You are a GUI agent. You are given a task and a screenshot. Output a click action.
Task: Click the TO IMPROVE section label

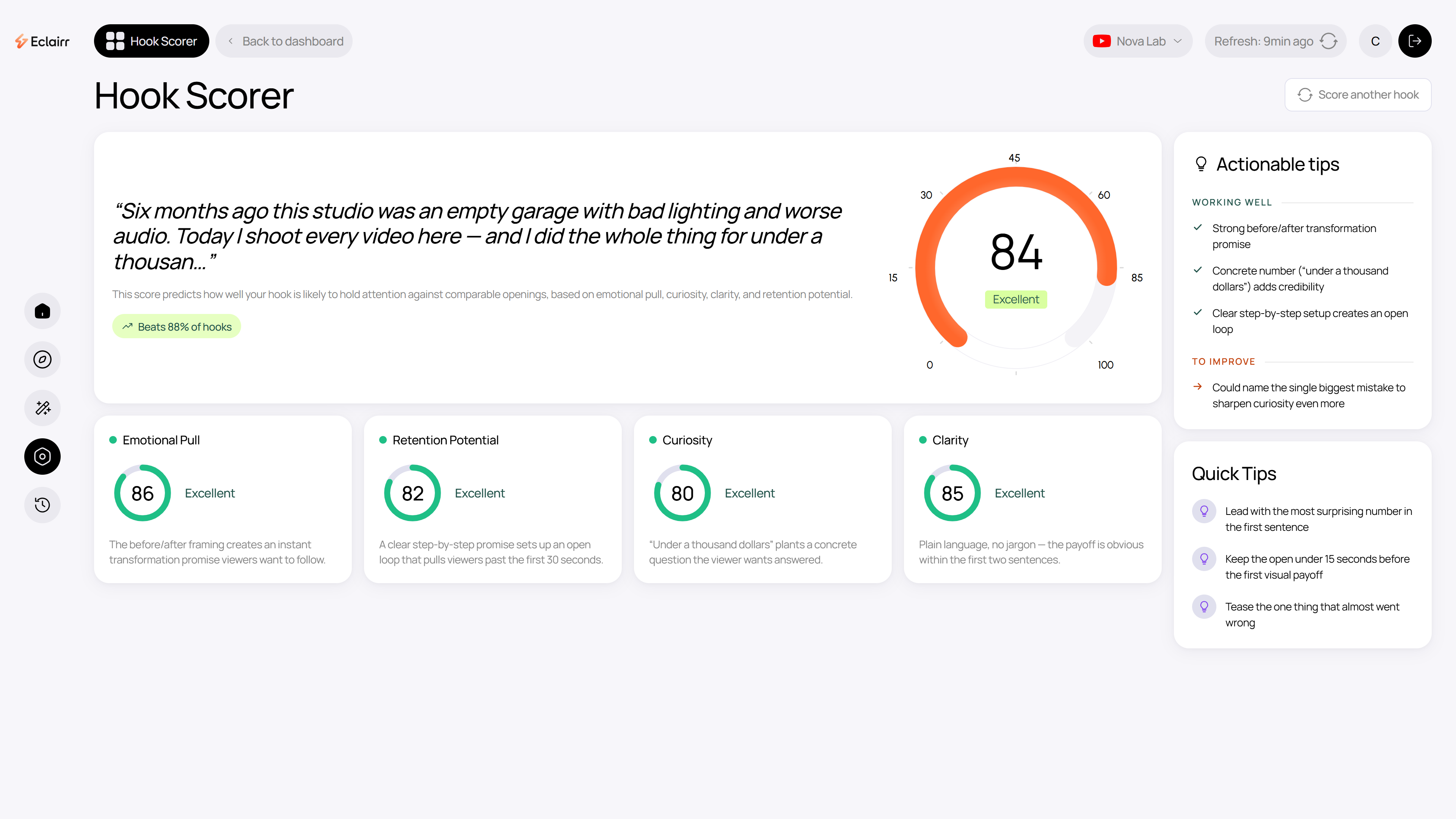tap(1223, 362)
